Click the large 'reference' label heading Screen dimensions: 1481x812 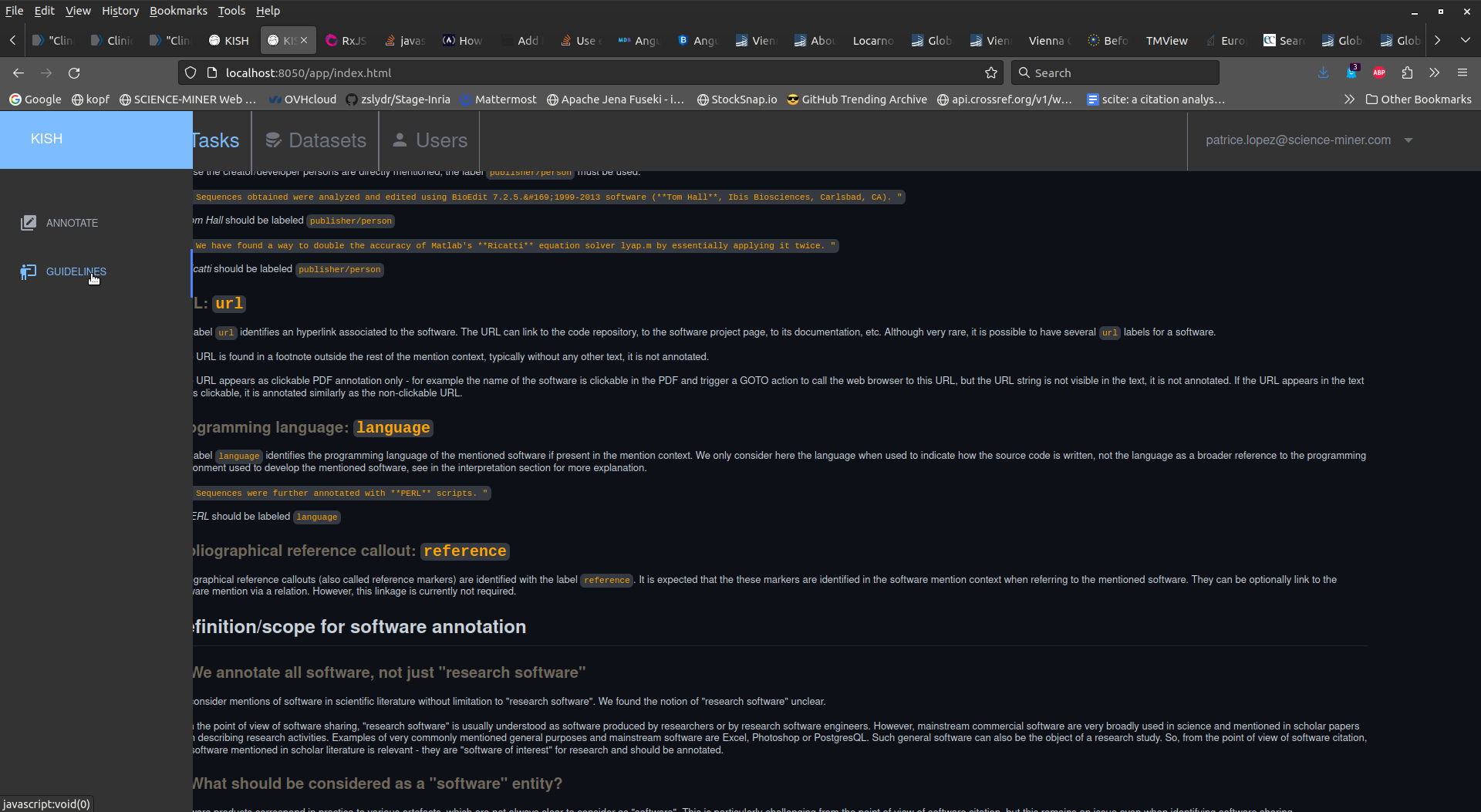pos(465,551)
